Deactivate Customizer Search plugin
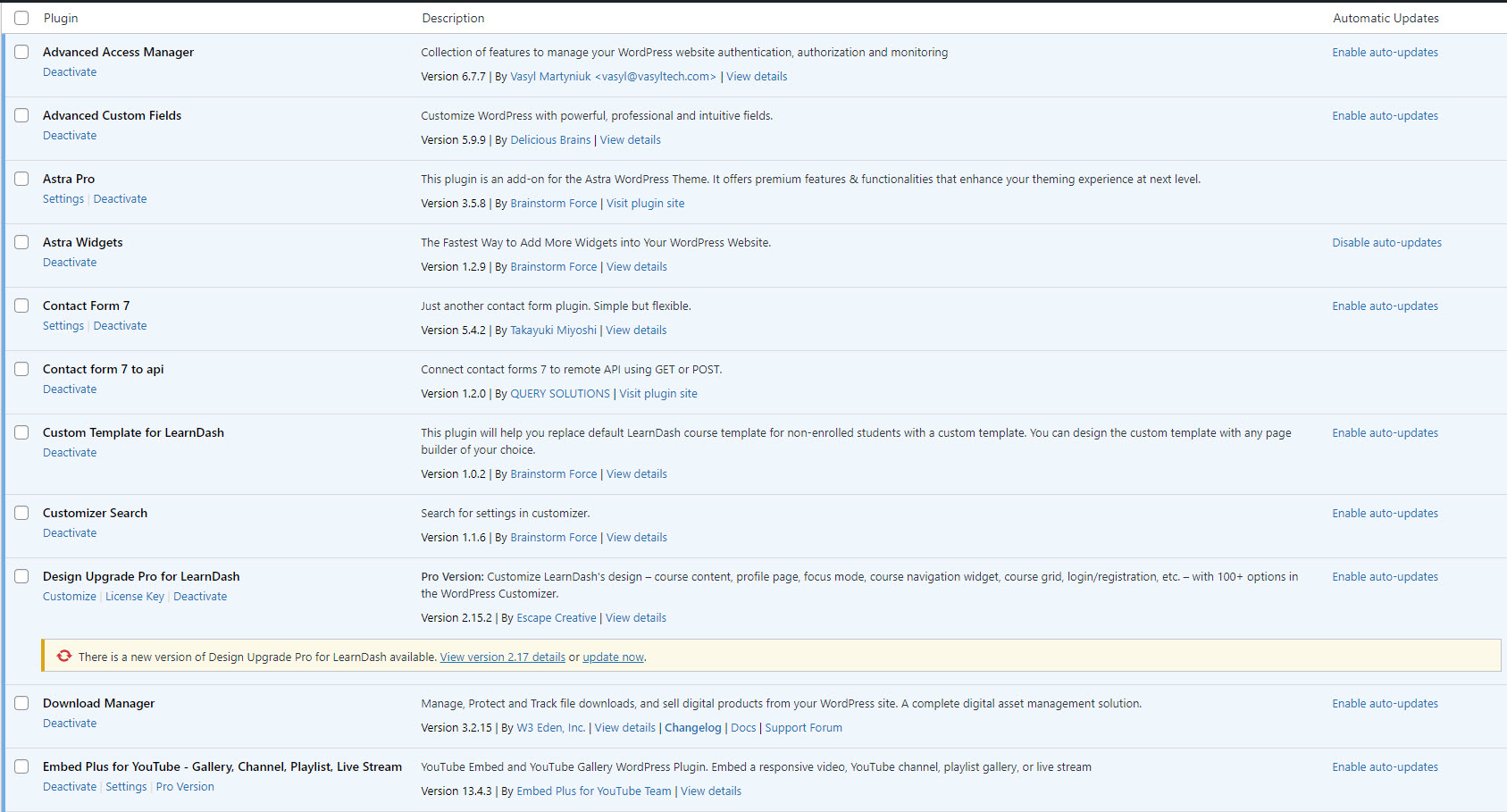 pyautogui.click(x=70, y=533)
